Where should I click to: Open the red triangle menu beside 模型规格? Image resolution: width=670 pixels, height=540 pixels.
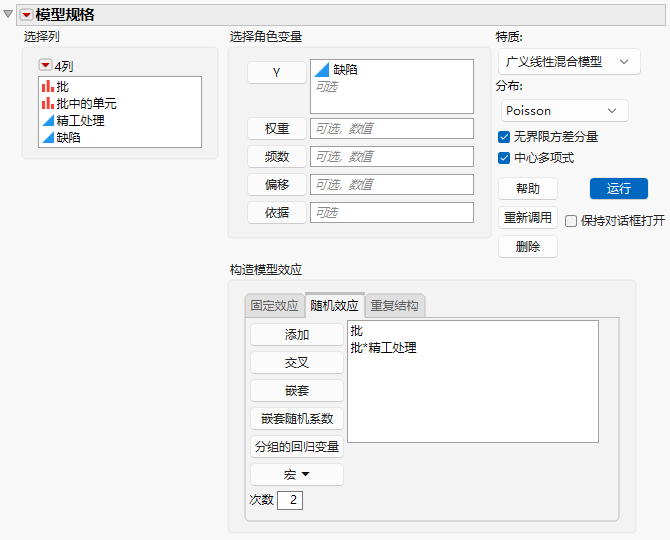click(x=26, y=15)
